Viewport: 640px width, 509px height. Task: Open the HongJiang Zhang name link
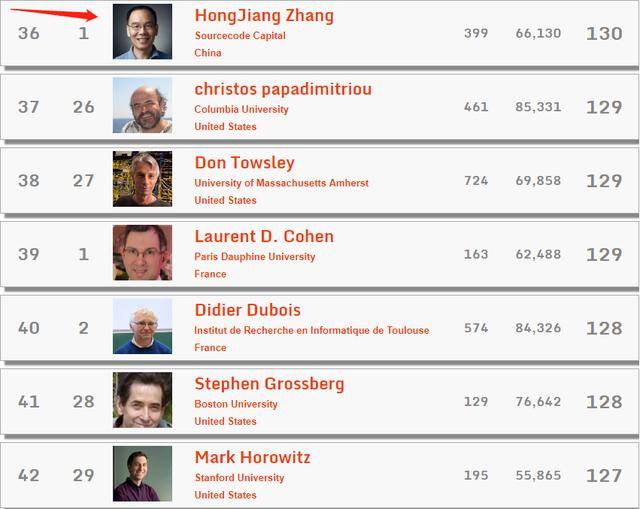[x=264, y=16]
